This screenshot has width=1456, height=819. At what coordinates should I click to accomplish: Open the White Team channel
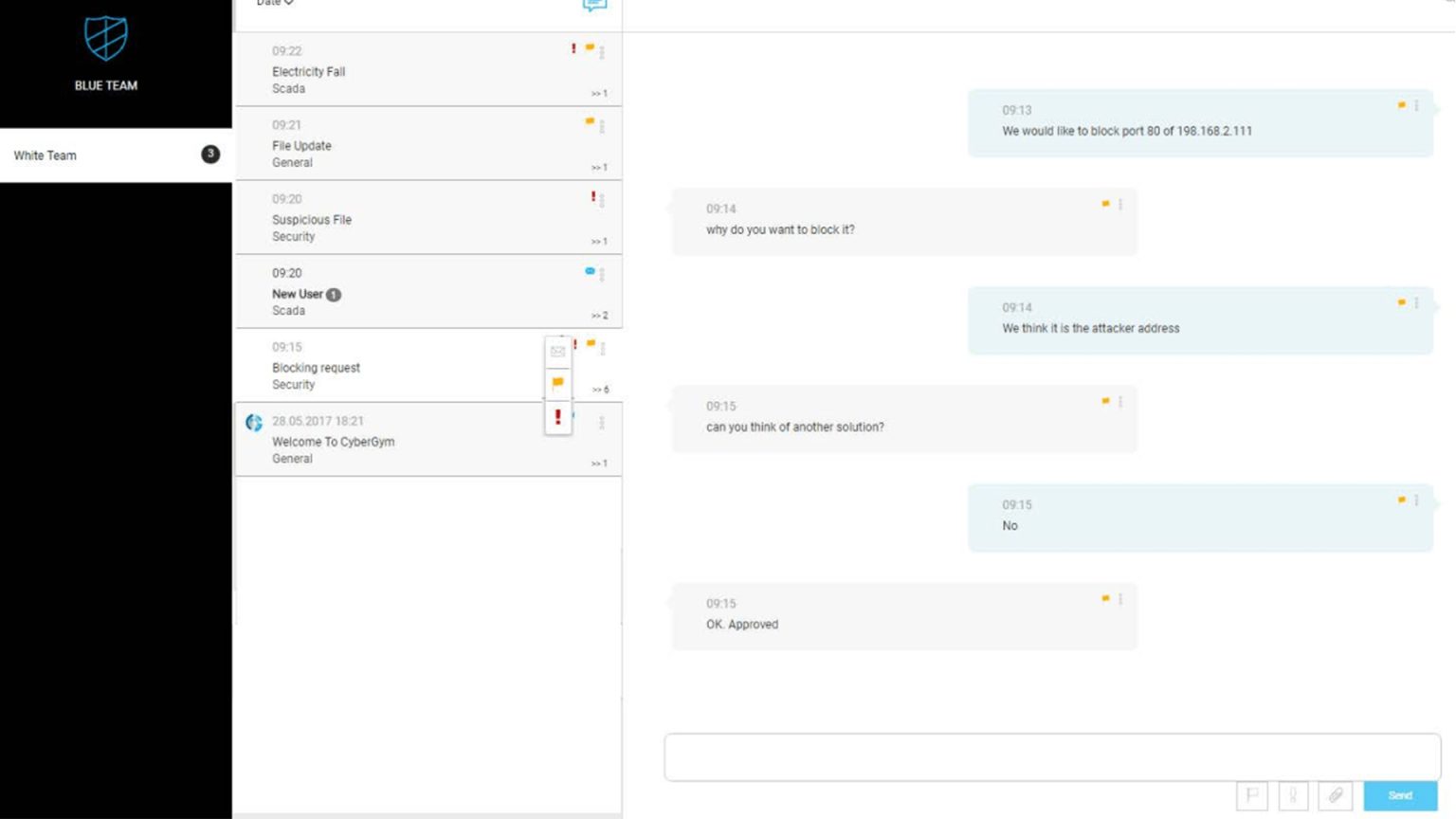116,155
